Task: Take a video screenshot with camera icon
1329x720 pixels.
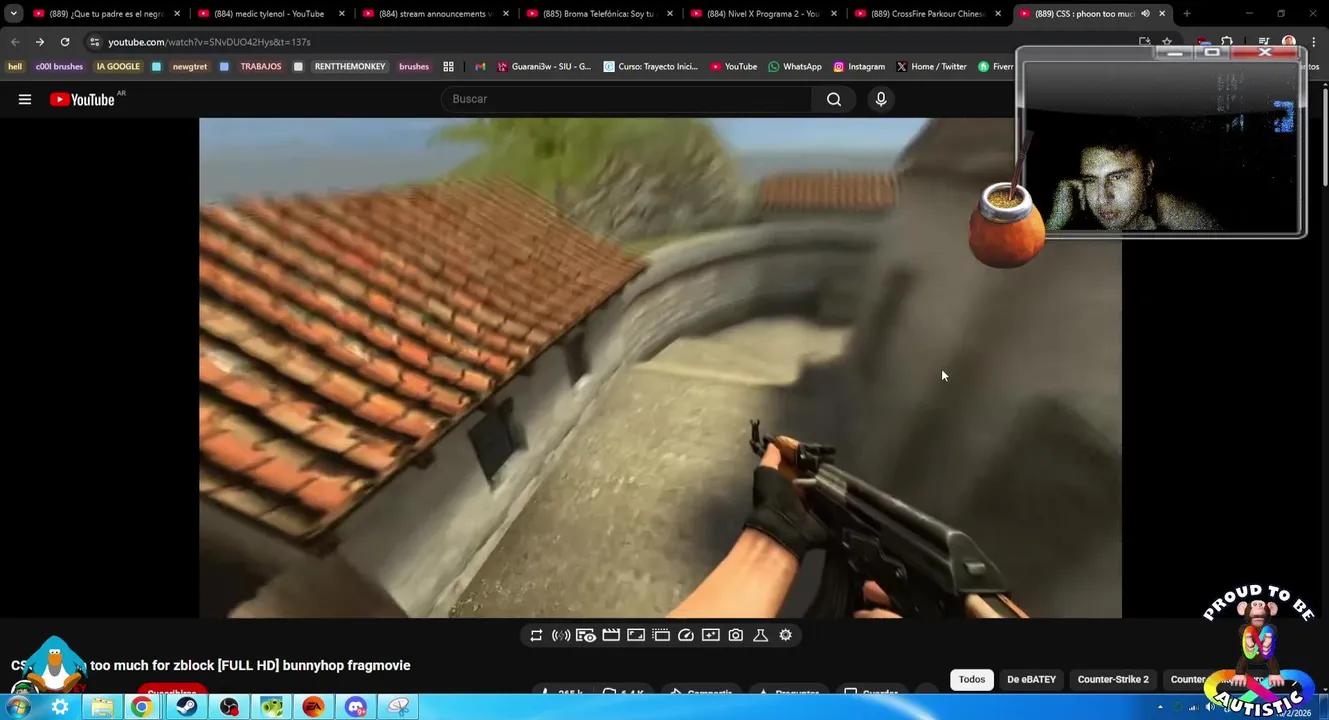Action: click(736, 635)
